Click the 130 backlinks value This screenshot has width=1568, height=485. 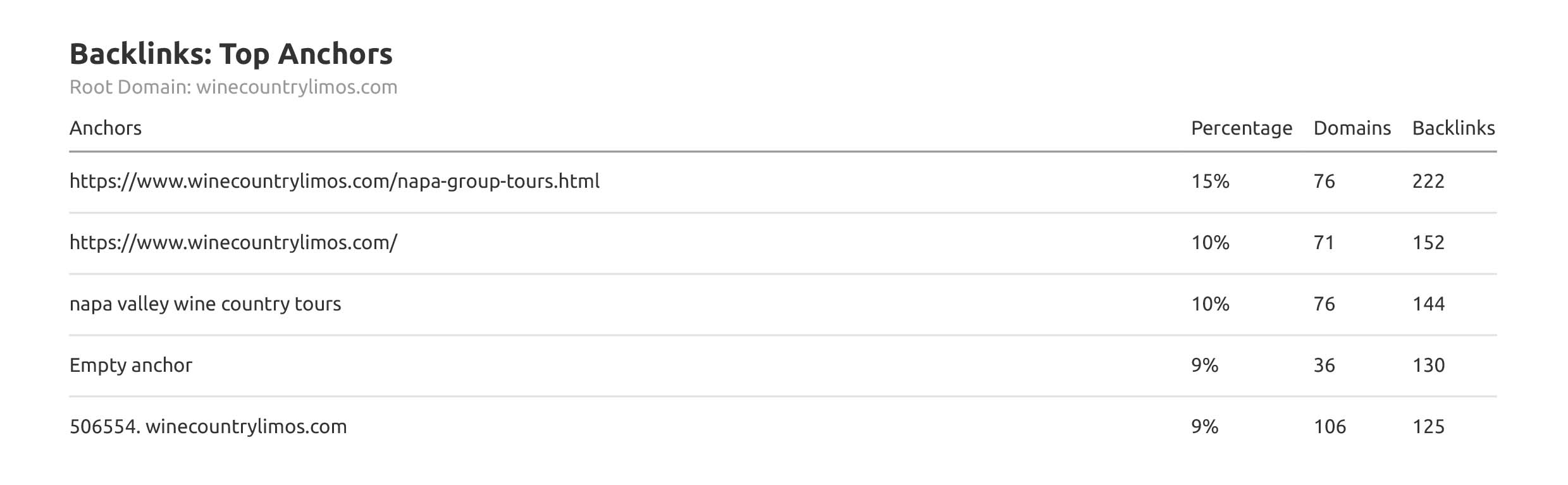tap(1428, 365)
